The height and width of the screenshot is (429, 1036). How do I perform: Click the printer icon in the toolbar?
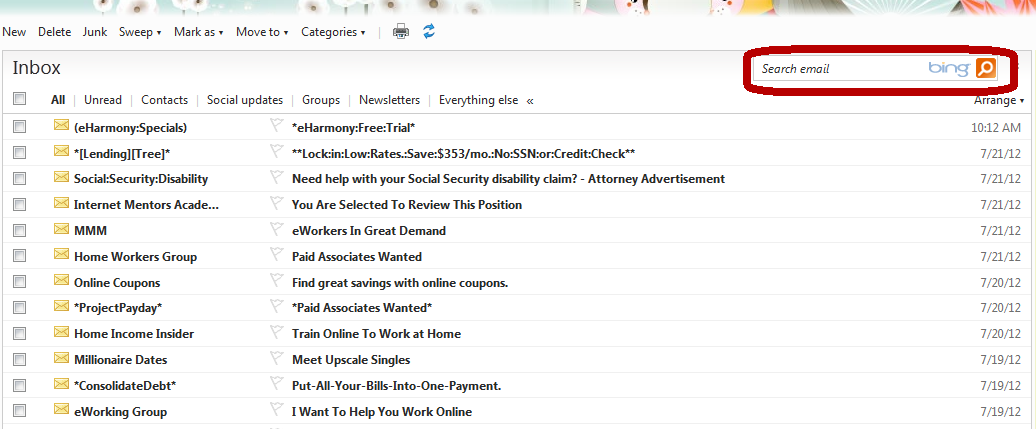tap(401, 32)
